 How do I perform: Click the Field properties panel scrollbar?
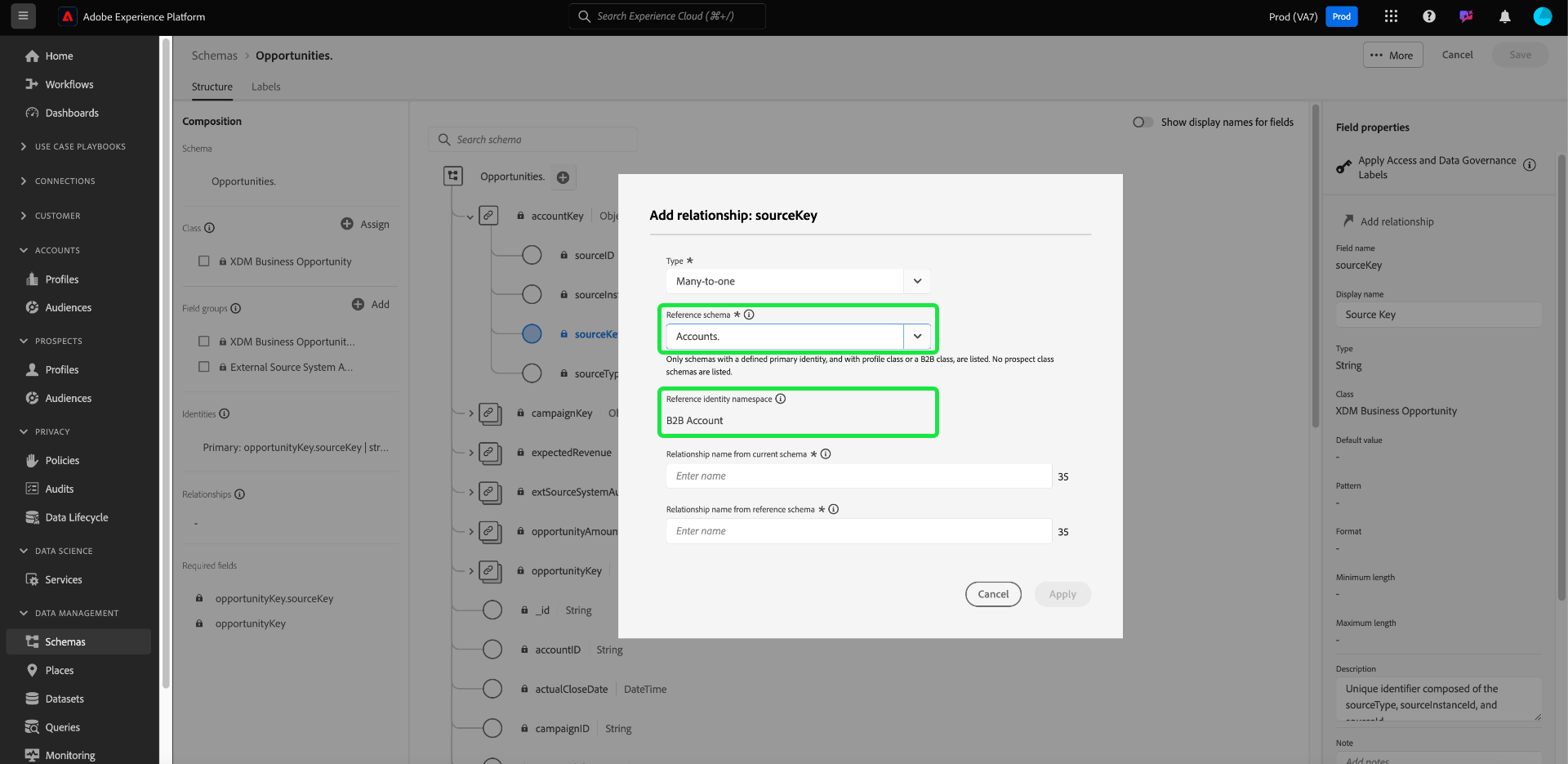point(1561,378)
